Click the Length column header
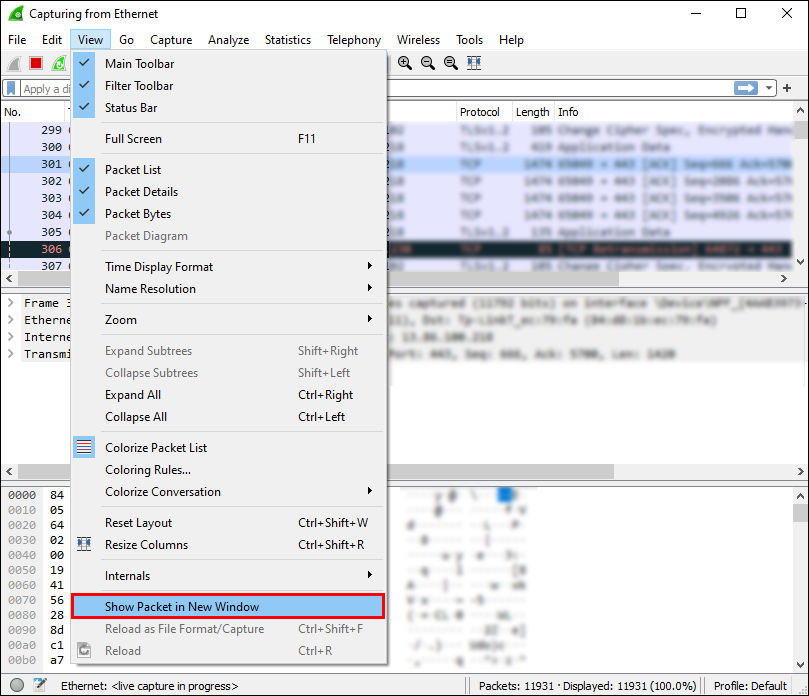This screenshot has width=809, height=696. coord(533,112)
